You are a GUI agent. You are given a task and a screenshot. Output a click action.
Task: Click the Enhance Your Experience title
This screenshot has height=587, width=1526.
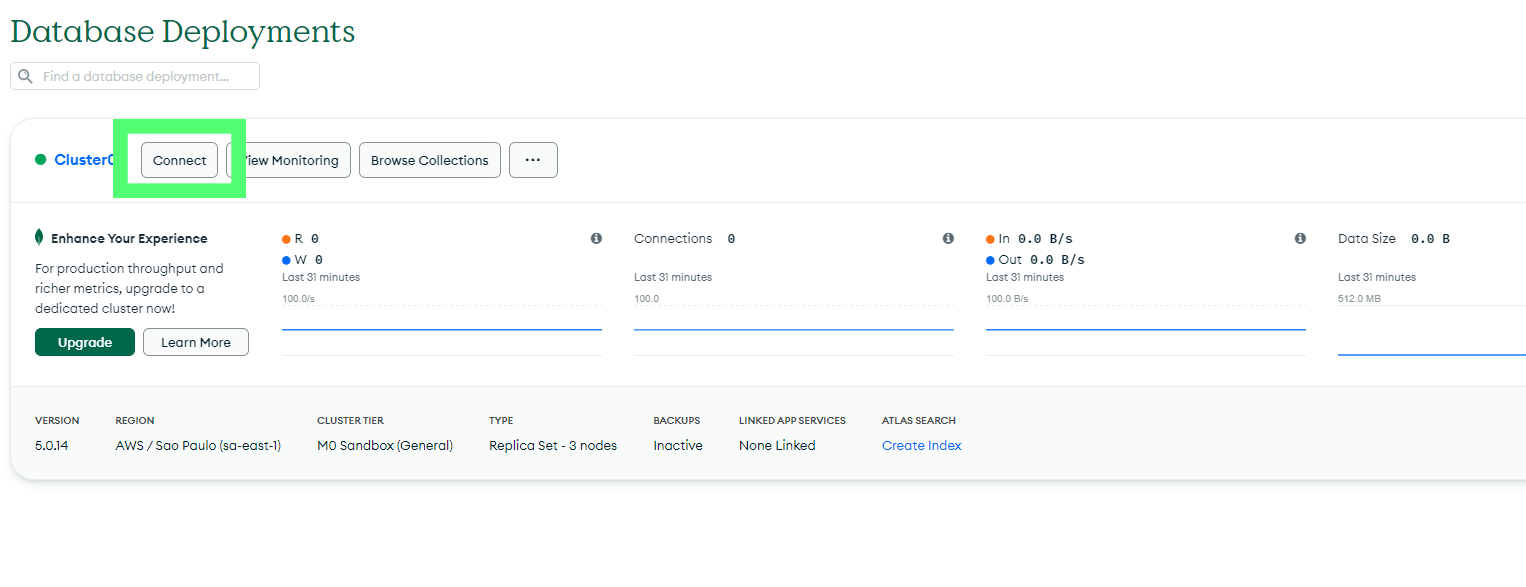tap(129, 239)
